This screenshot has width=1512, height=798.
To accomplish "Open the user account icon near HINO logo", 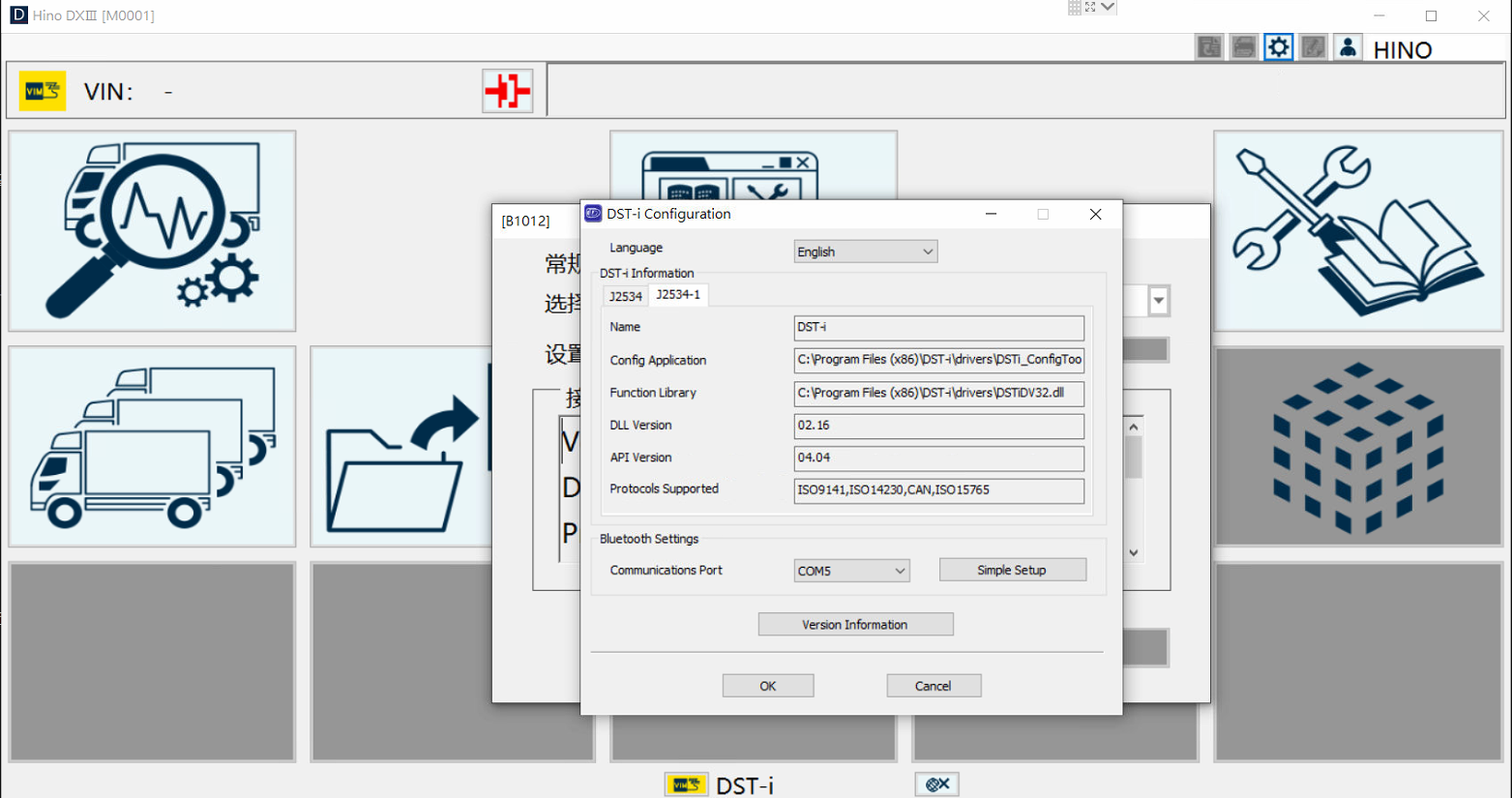I will click(1347, 45).
